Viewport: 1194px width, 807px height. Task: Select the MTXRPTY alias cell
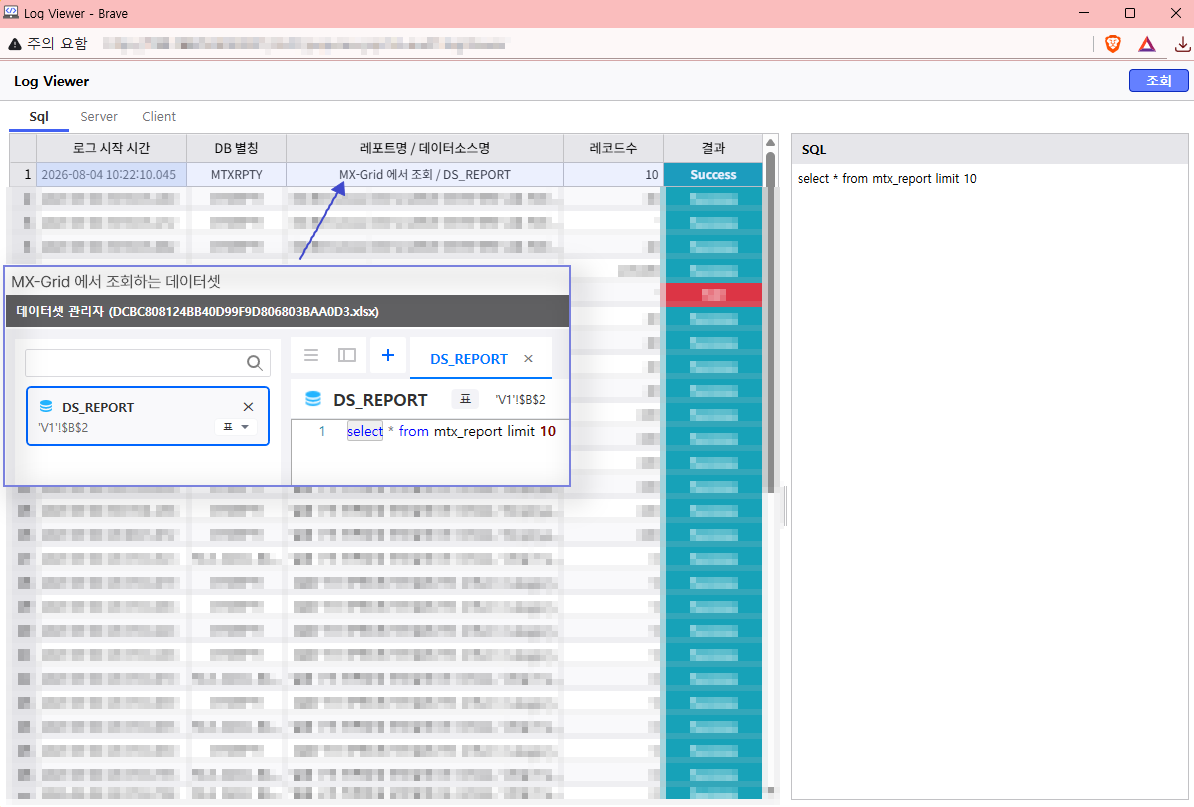[236, 174]
